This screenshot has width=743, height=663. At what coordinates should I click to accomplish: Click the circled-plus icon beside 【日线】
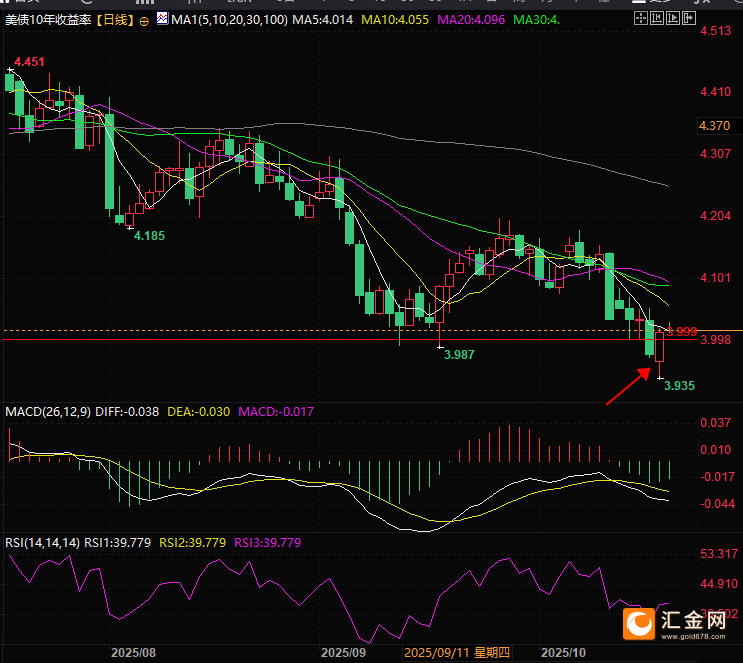coord(144,21)
